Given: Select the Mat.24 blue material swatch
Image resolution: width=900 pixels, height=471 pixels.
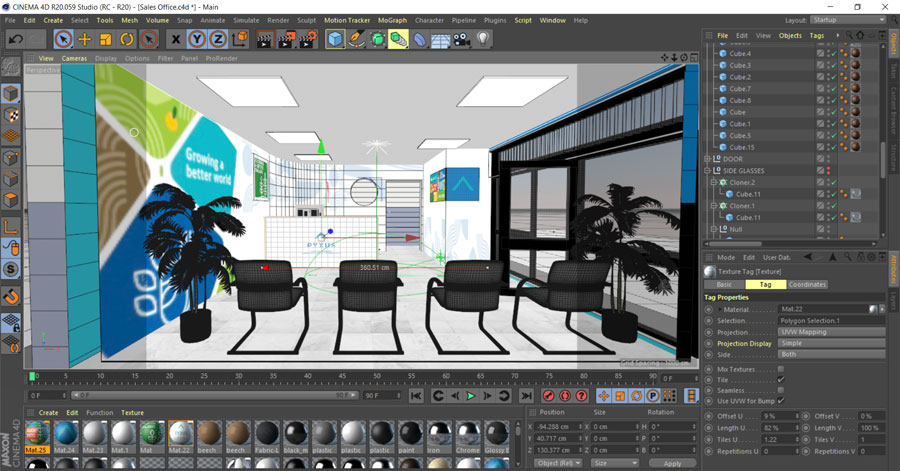Looking at the screenshot, I should pos(66,433).
